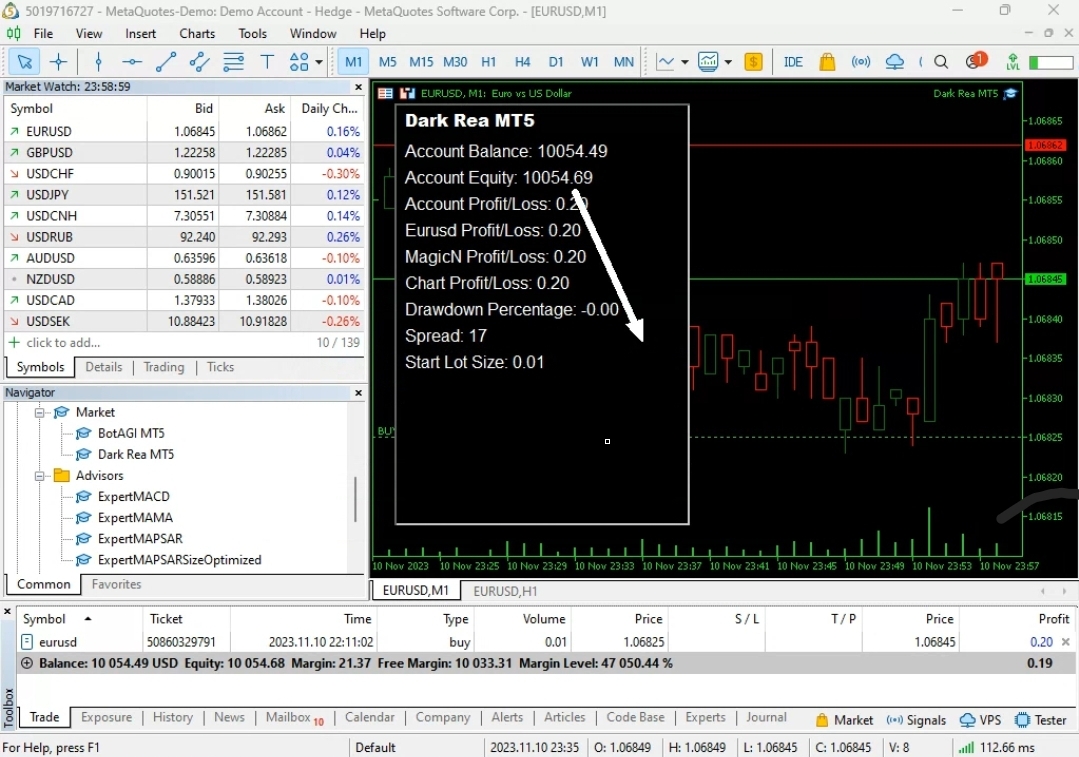The width and height of the screenshot is (1079, 757).
Task: Close the Market Watch panel
Action: pyautogui.click(x=358, y=87)
